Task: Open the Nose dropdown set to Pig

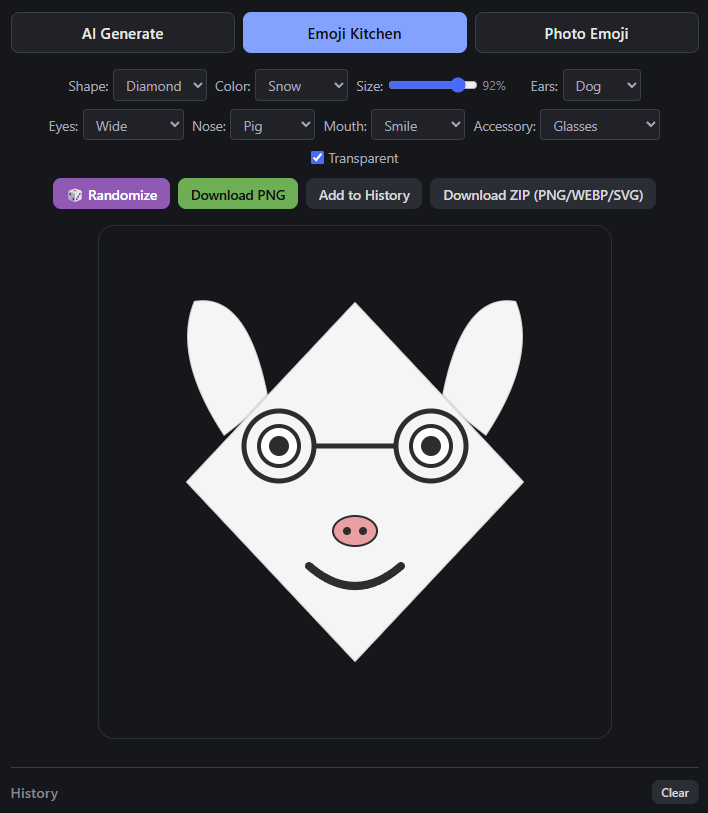Action: click(x=272, y=125)
